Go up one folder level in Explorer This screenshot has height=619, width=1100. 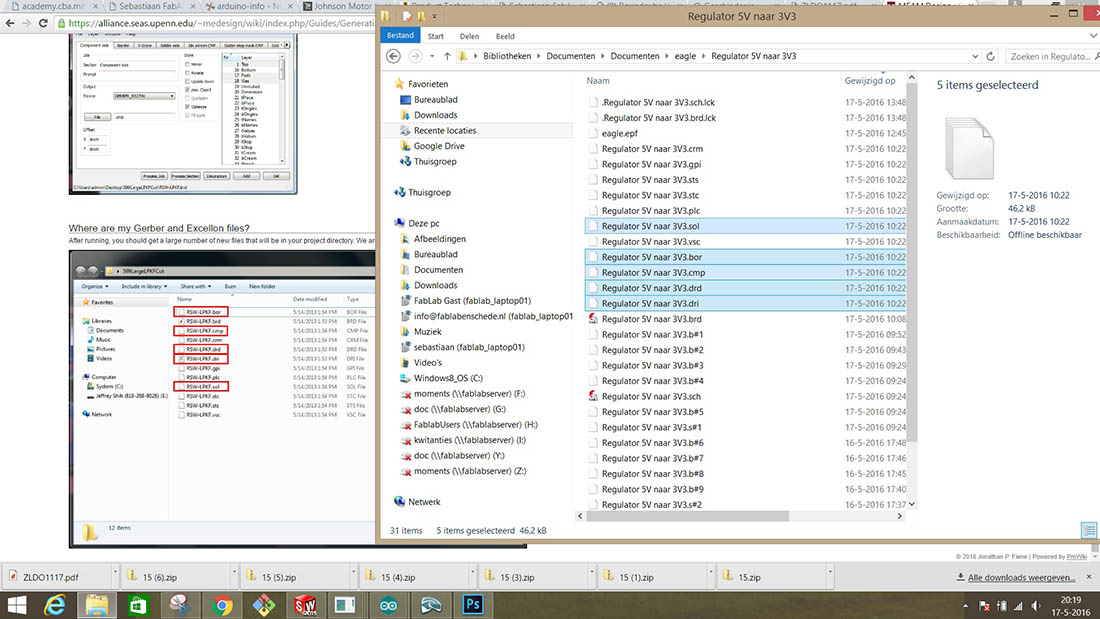pyautogui.click(x=447, y=56)
